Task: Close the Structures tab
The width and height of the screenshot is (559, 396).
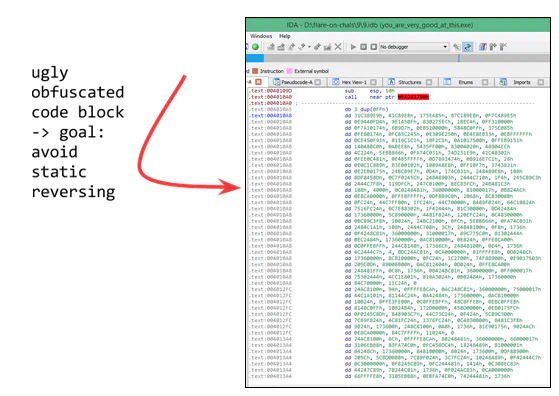Action: pos(429,82)
